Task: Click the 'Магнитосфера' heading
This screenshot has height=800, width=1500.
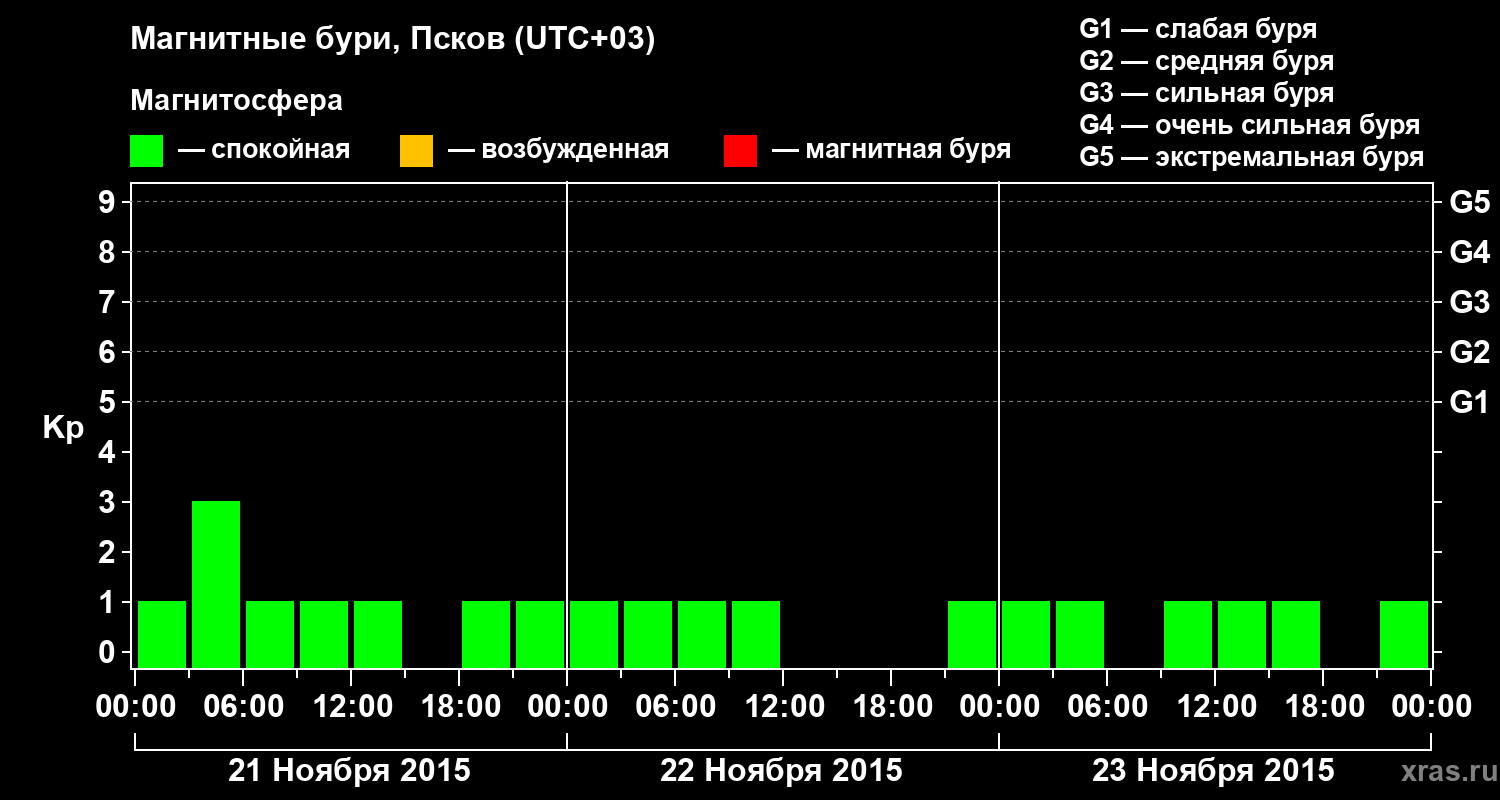Action: [236, 101]
